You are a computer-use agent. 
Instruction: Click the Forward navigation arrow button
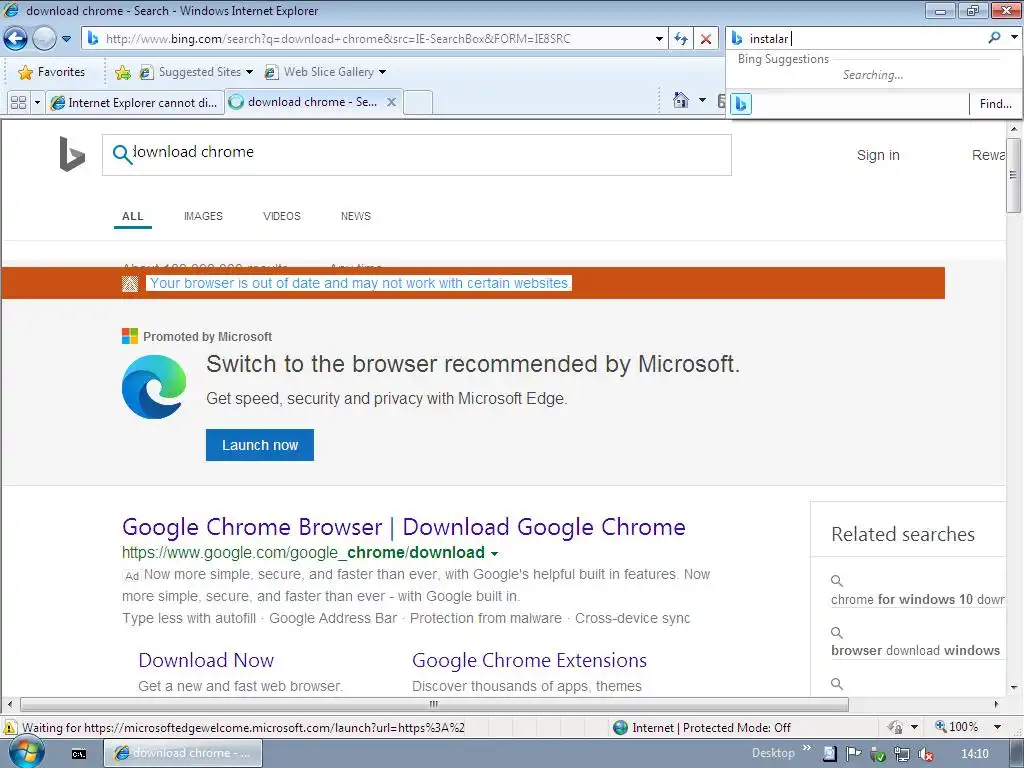coord(44,39)
